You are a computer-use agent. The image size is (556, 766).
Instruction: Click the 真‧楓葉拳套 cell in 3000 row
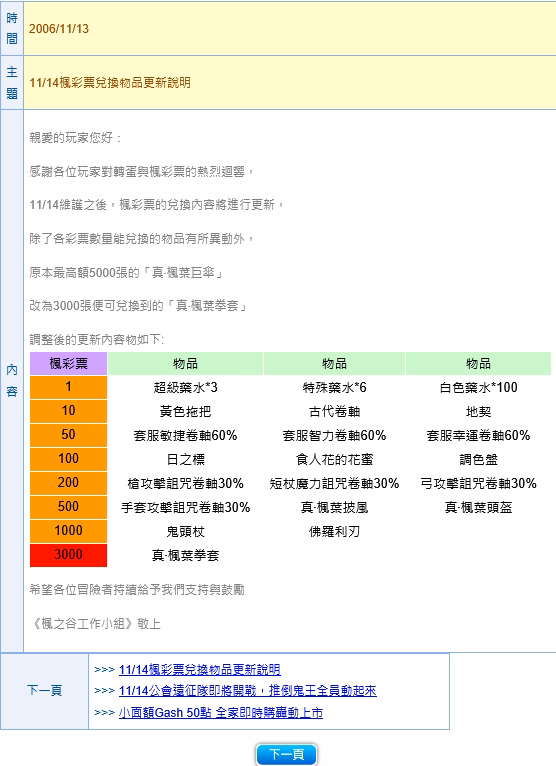186,555
